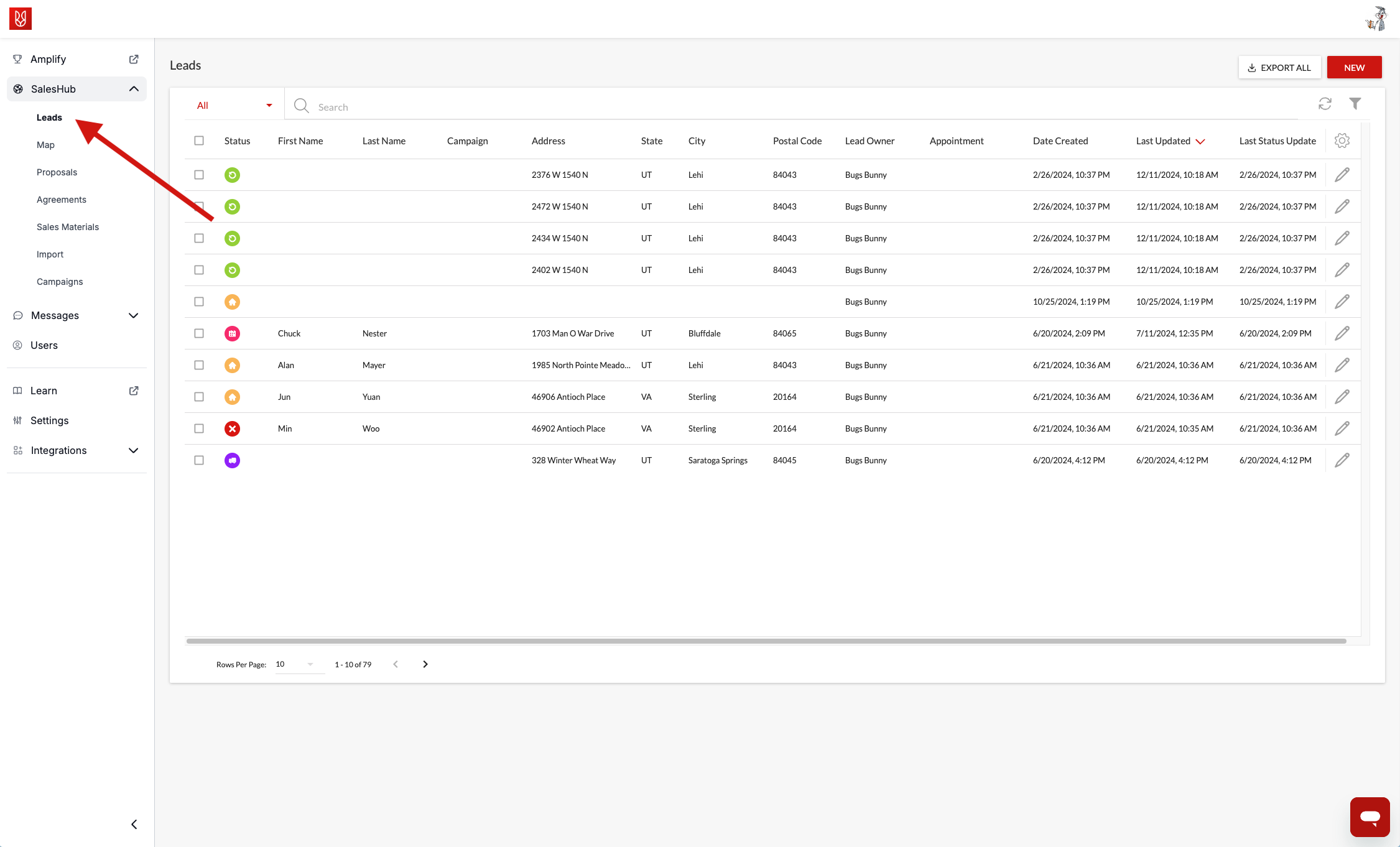This screenshot has width=1400, height=847.
Task: Edit the Chuck Nester lead
Action: [x=1342, y=333]
